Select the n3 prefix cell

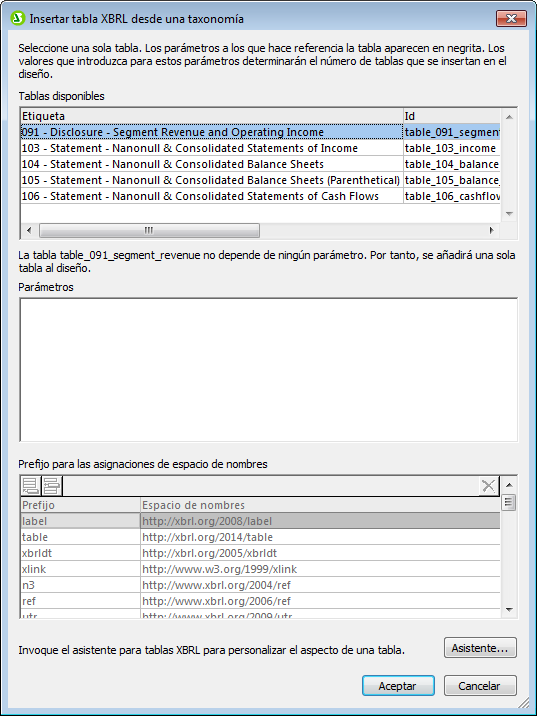(80, 585)
